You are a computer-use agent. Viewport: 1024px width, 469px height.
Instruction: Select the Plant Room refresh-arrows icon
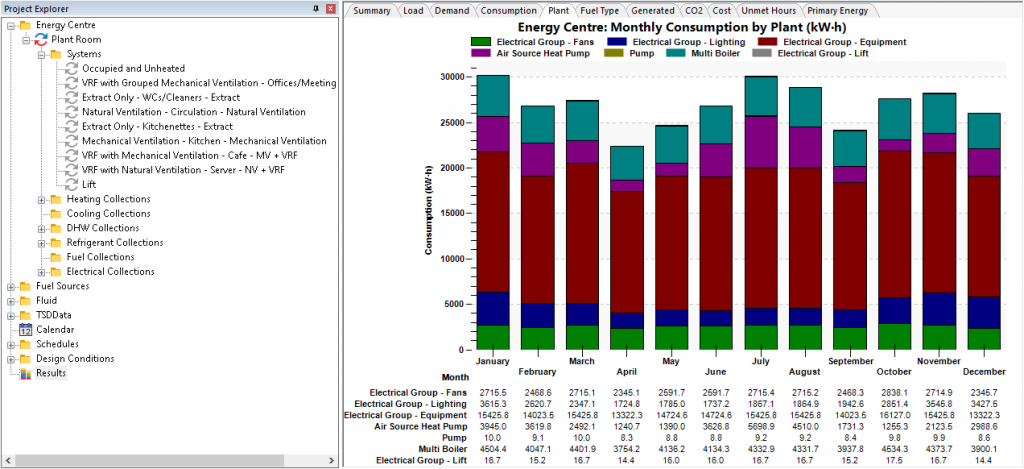point(41,39)
